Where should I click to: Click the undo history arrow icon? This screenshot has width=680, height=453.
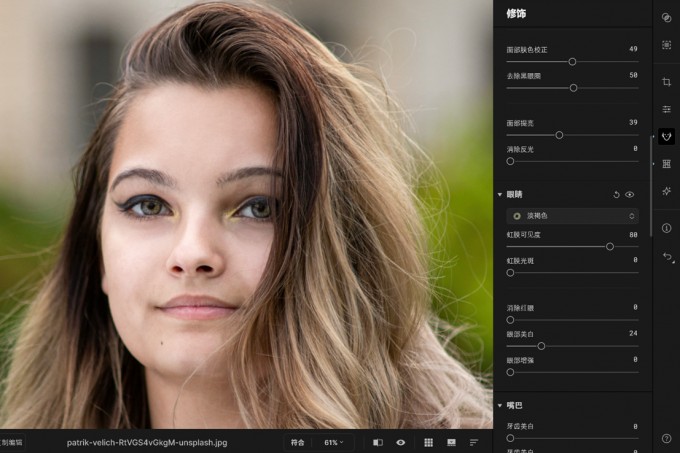668,257
